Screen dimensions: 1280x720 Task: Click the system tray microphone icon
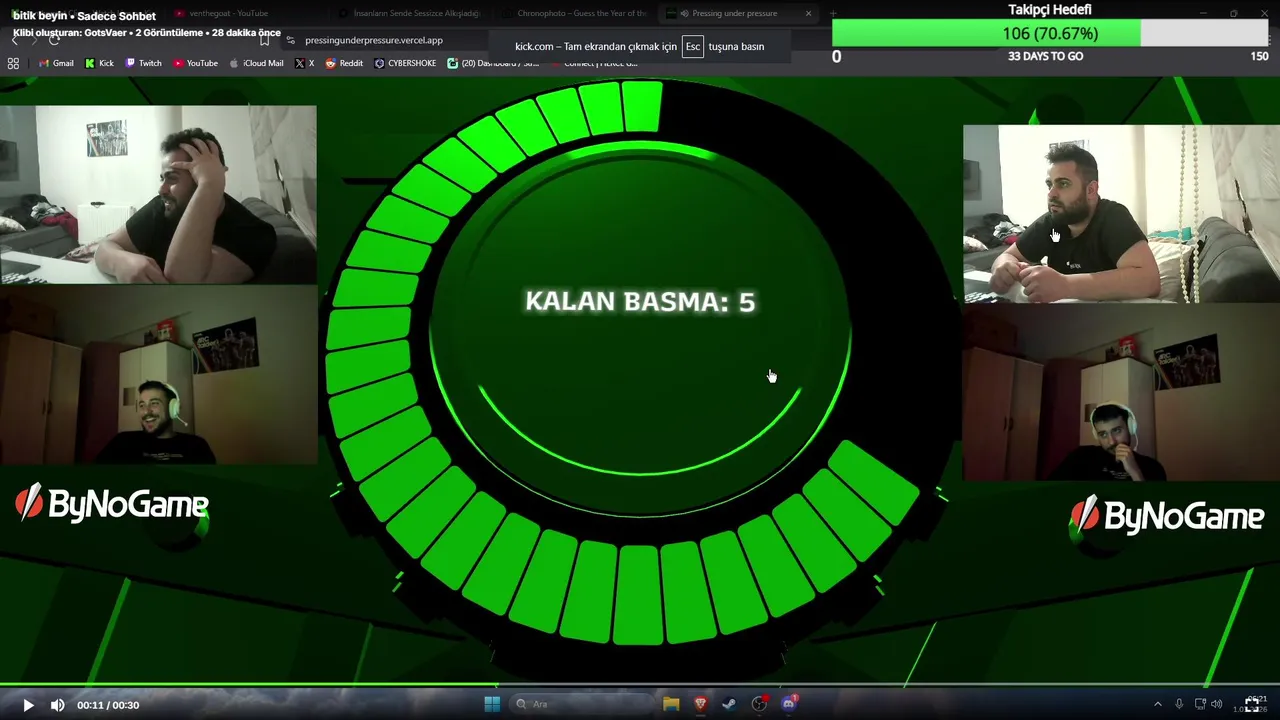(x=1179, y=704)
